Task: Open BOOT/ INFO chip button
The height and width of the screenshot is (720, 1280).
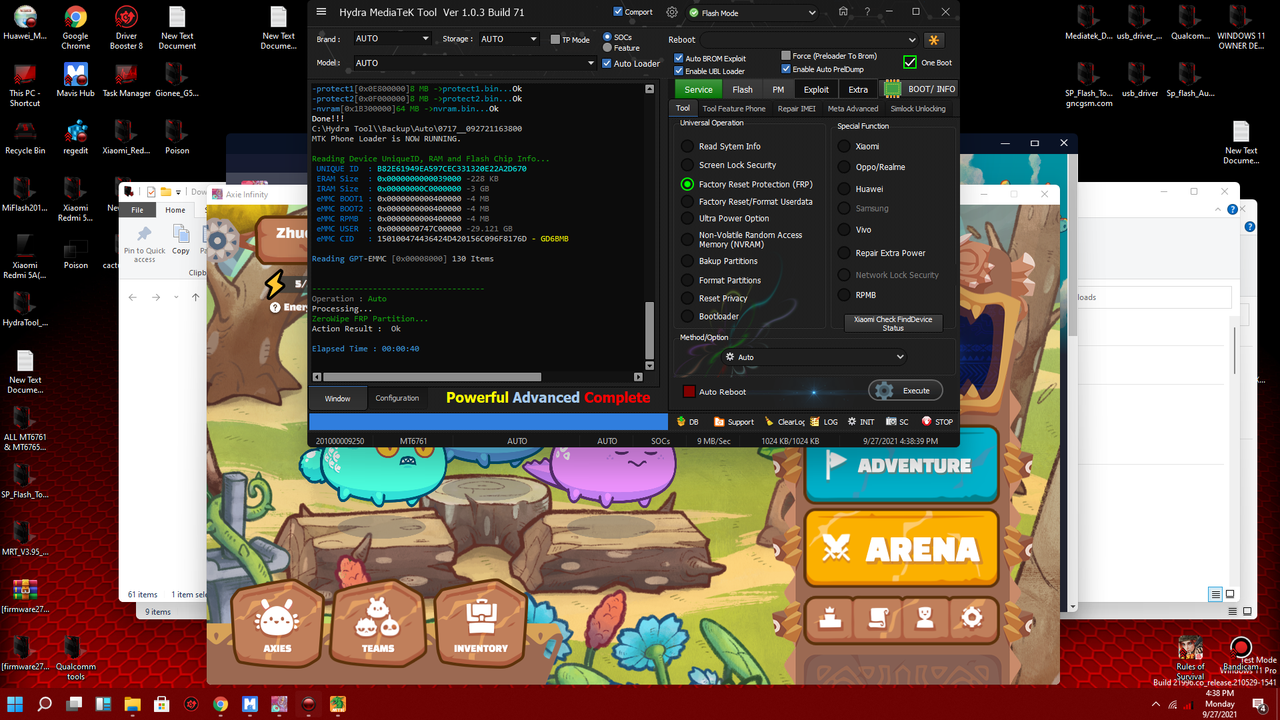Action: coord(919,89)
